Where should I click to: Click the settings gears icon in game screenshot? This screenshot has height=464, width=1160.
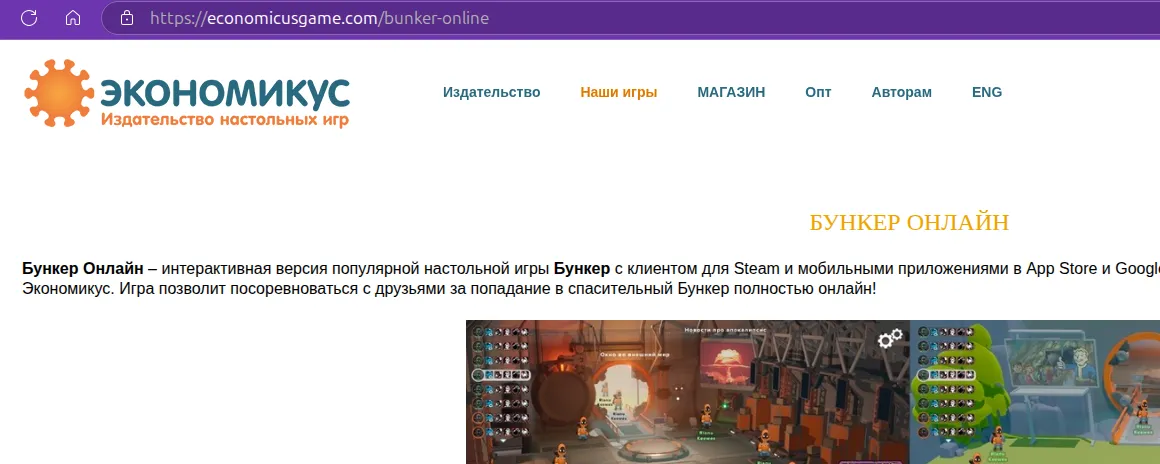click(890, 339)
